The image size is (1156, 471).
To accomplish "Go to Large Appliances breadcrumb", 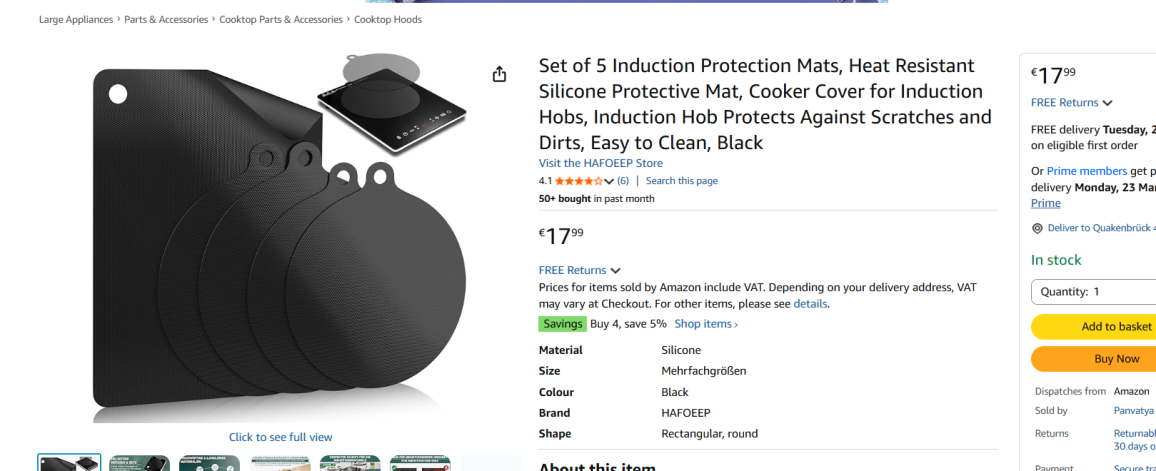I will pyautogui.click(x=76, y=20).
